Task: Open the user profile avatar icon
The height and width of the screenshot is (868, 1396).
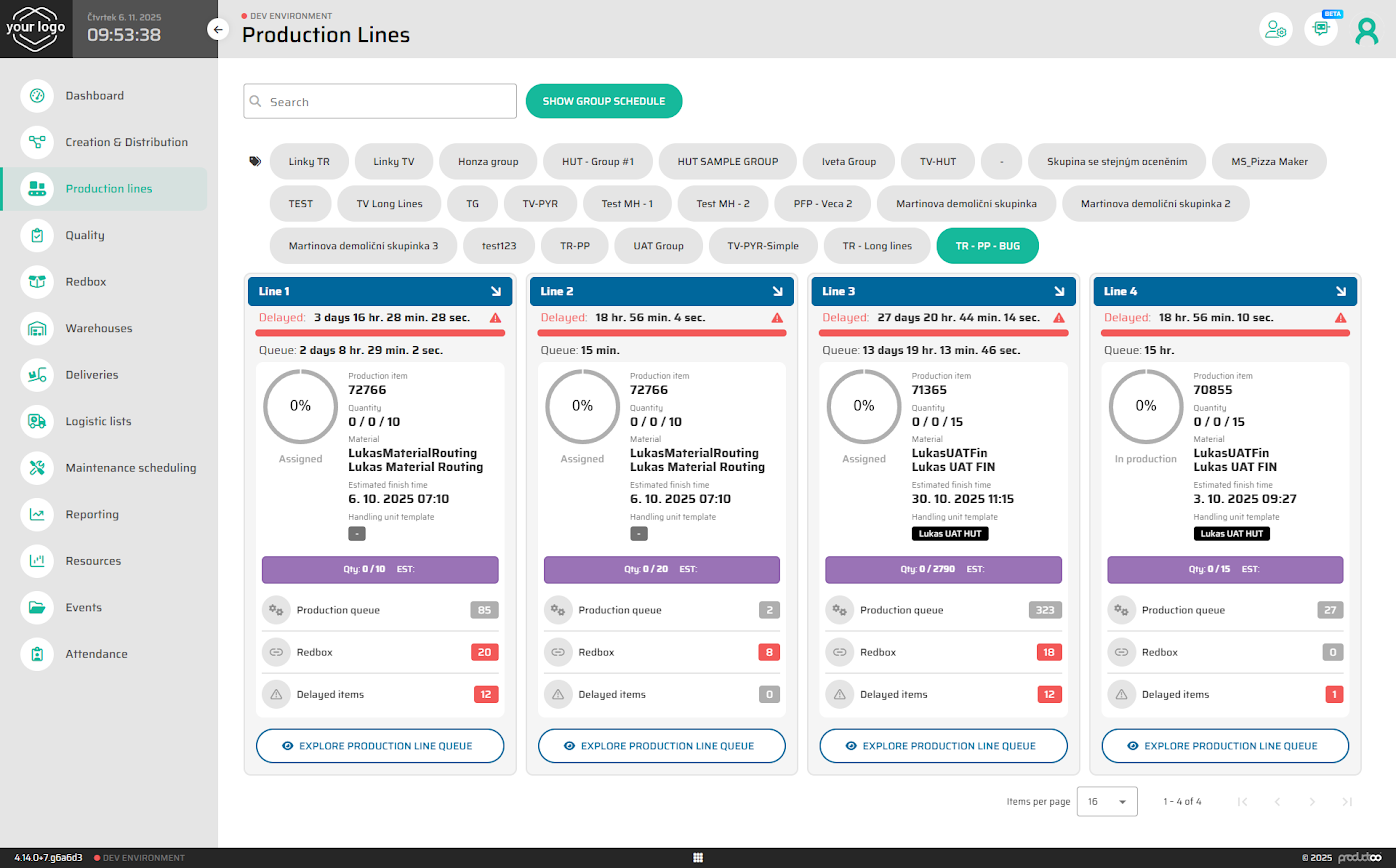Action: 1366,31
